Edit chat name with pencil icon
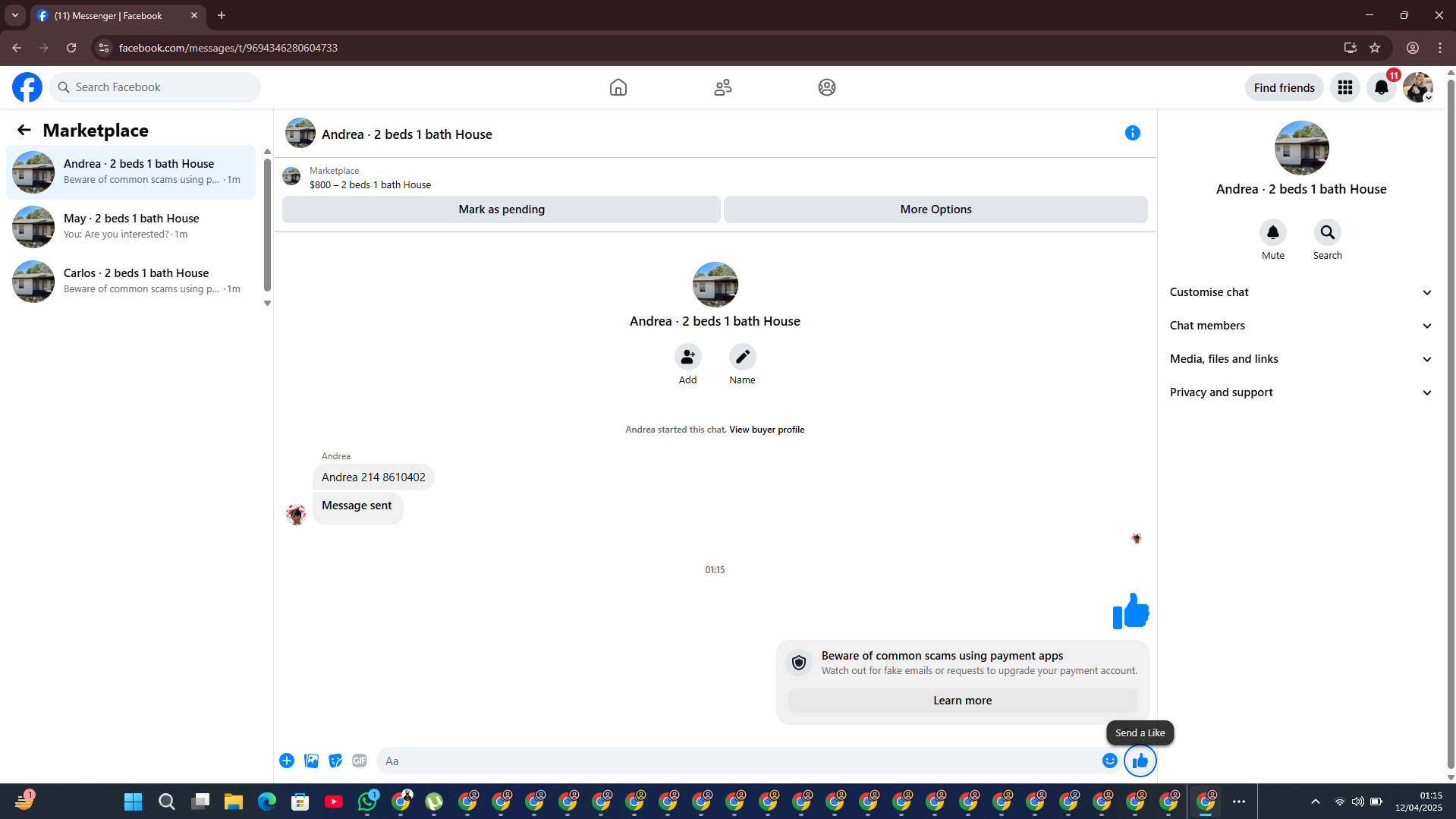1456x819 pixels. click(743, 357)
